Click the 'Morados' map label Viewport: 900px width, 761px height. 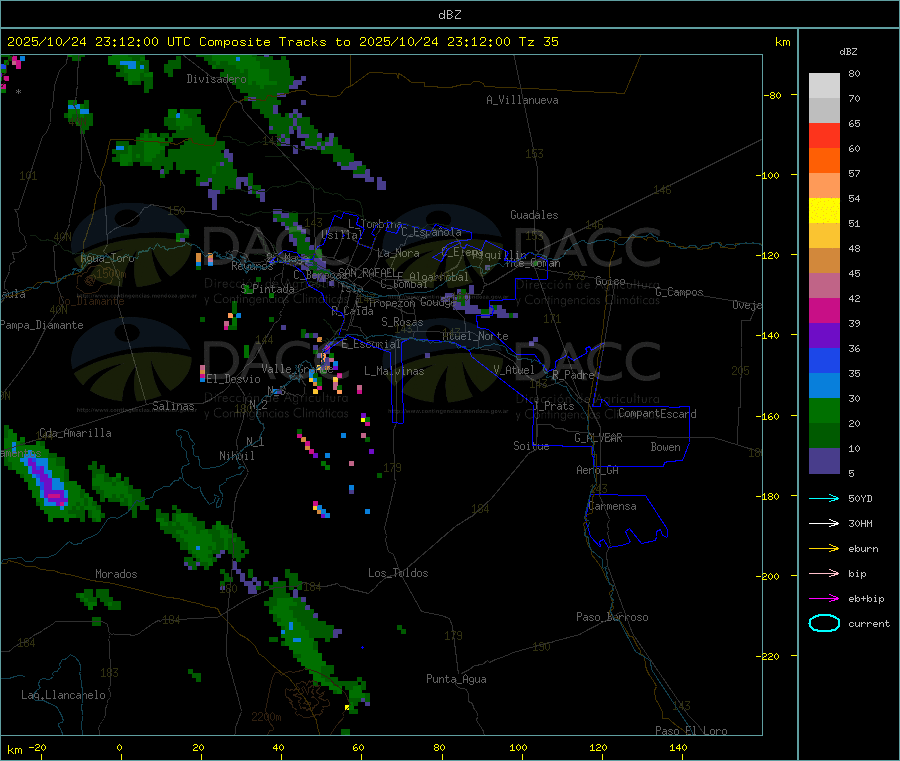click(x=116, y=574)
